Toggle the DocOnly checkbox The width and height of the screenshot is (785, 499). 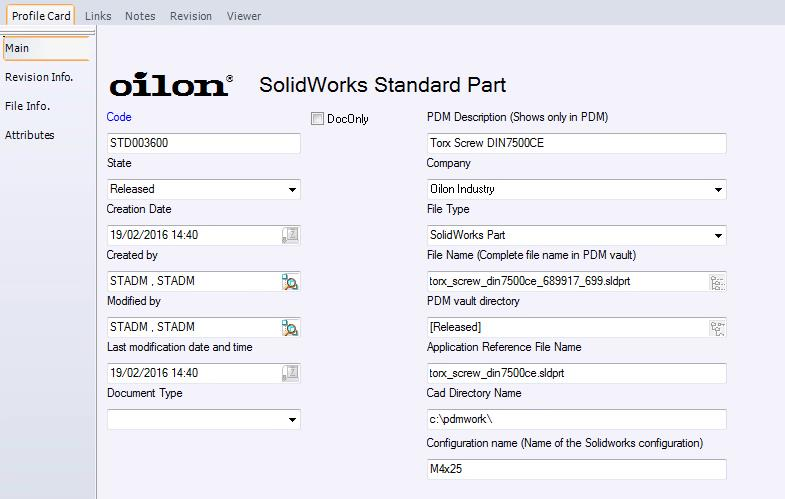317,119
